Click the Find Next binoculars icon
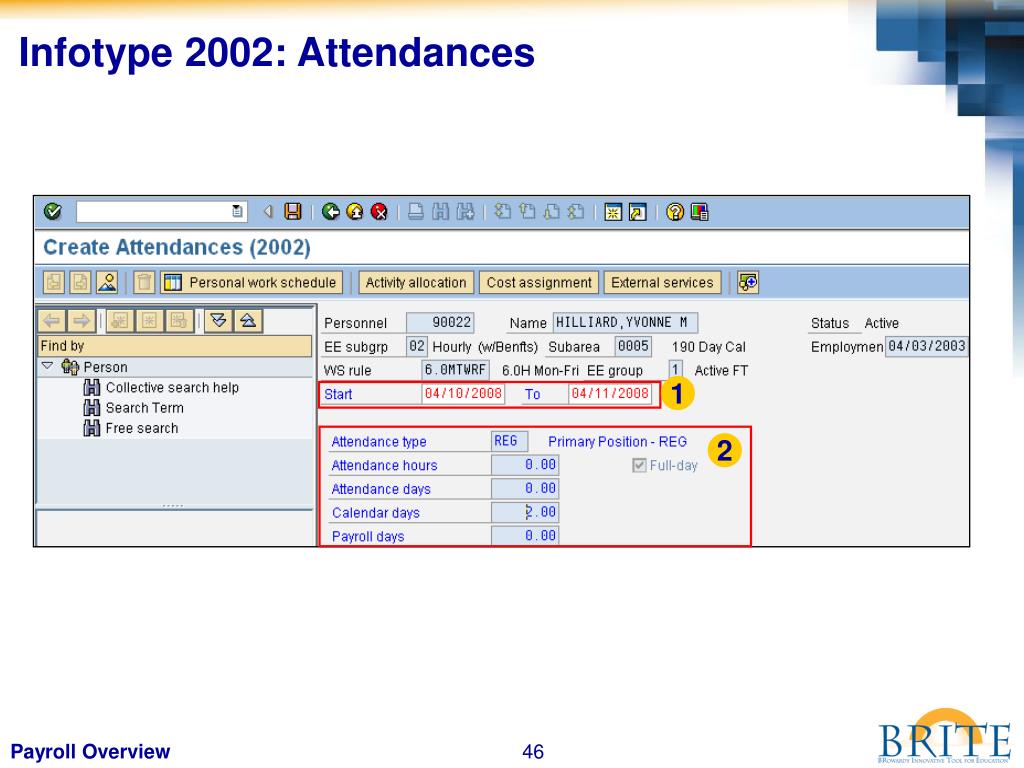Image resolution: width=1024 pixels, height=768 pixels. tap(465, 212)
